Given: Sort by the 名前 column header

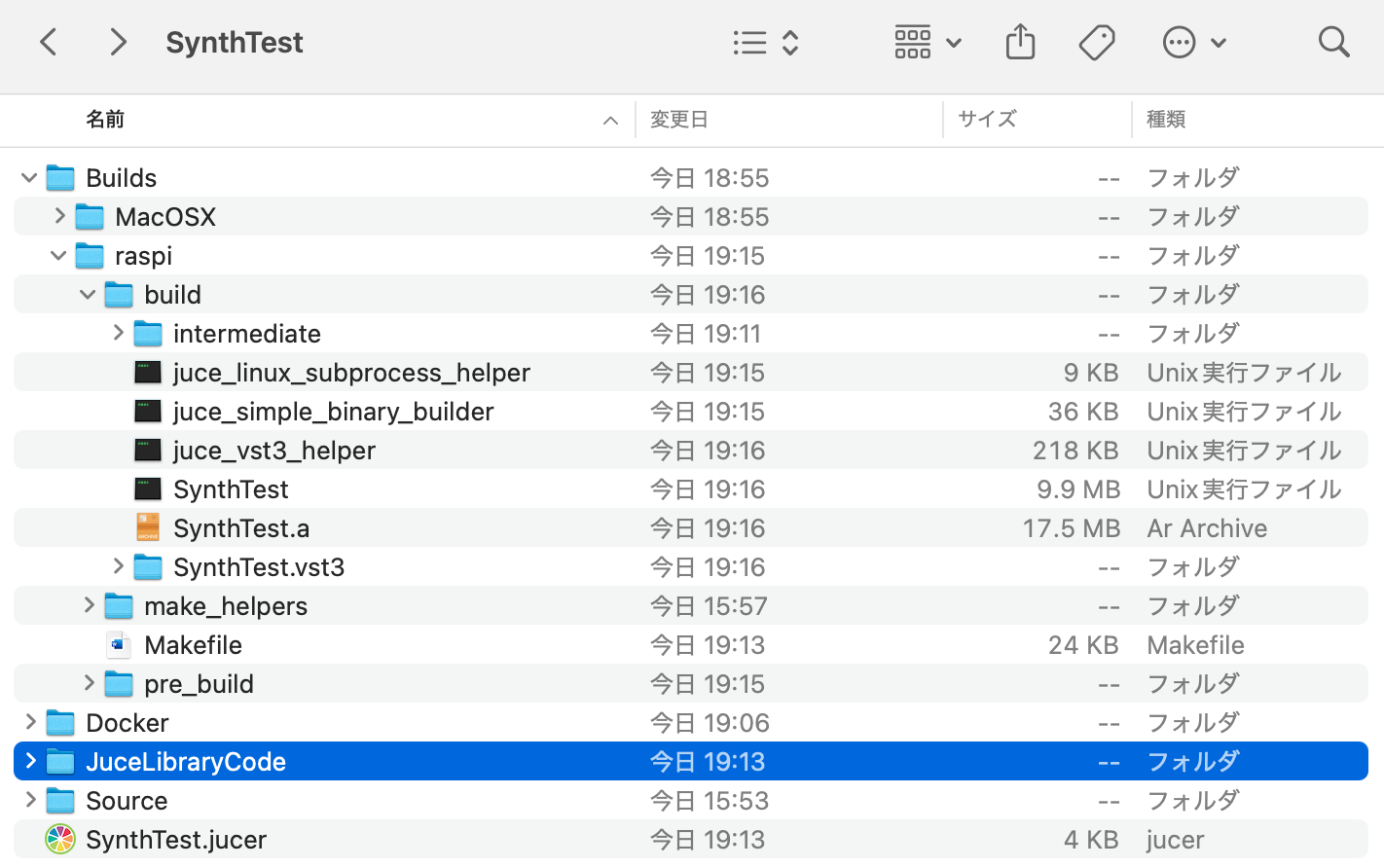Looking at the screenshot, I should 105,119.
